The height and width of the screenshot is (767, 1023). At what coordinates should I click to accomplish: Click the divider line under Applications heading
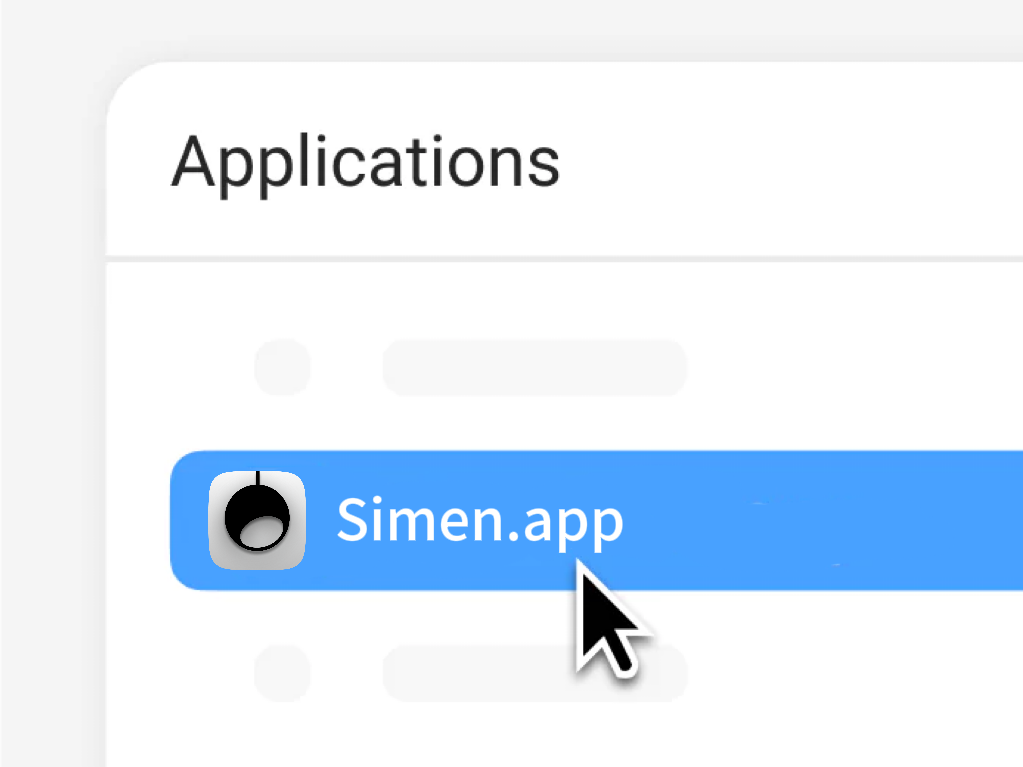(564, 258)
